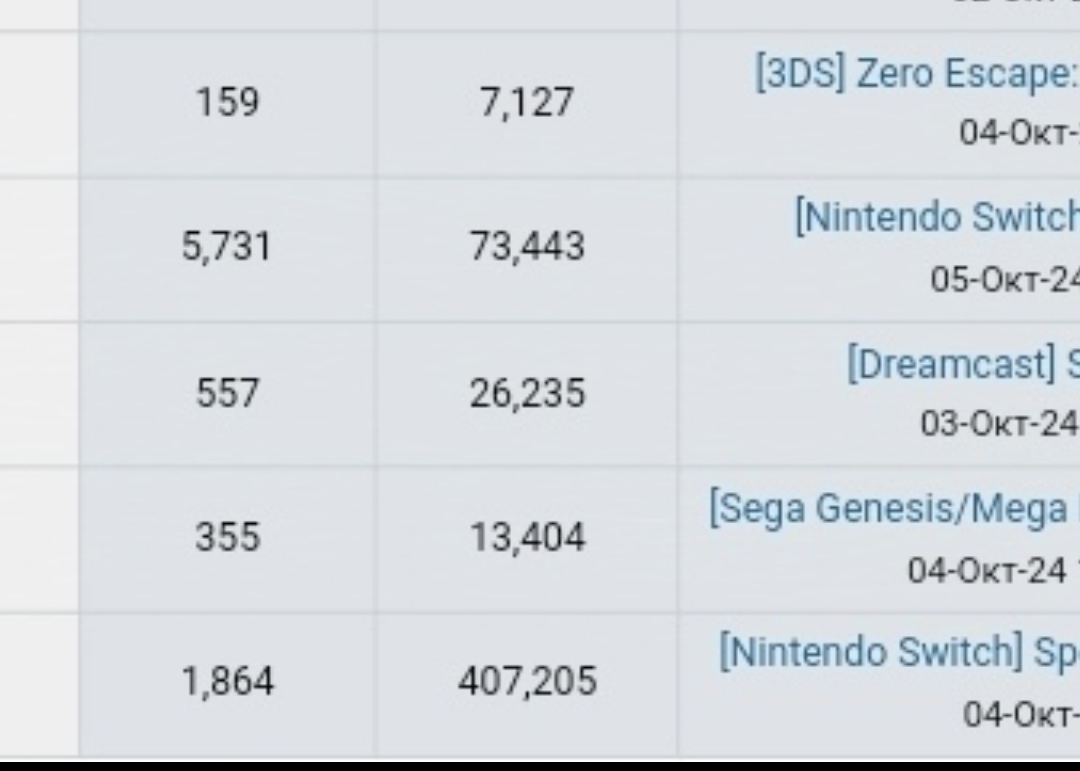The width and height of the screenshot is (1080, 771).
Task: Open the [Sega Genesis/Mega topic link
Action: [x=895, y=509]
